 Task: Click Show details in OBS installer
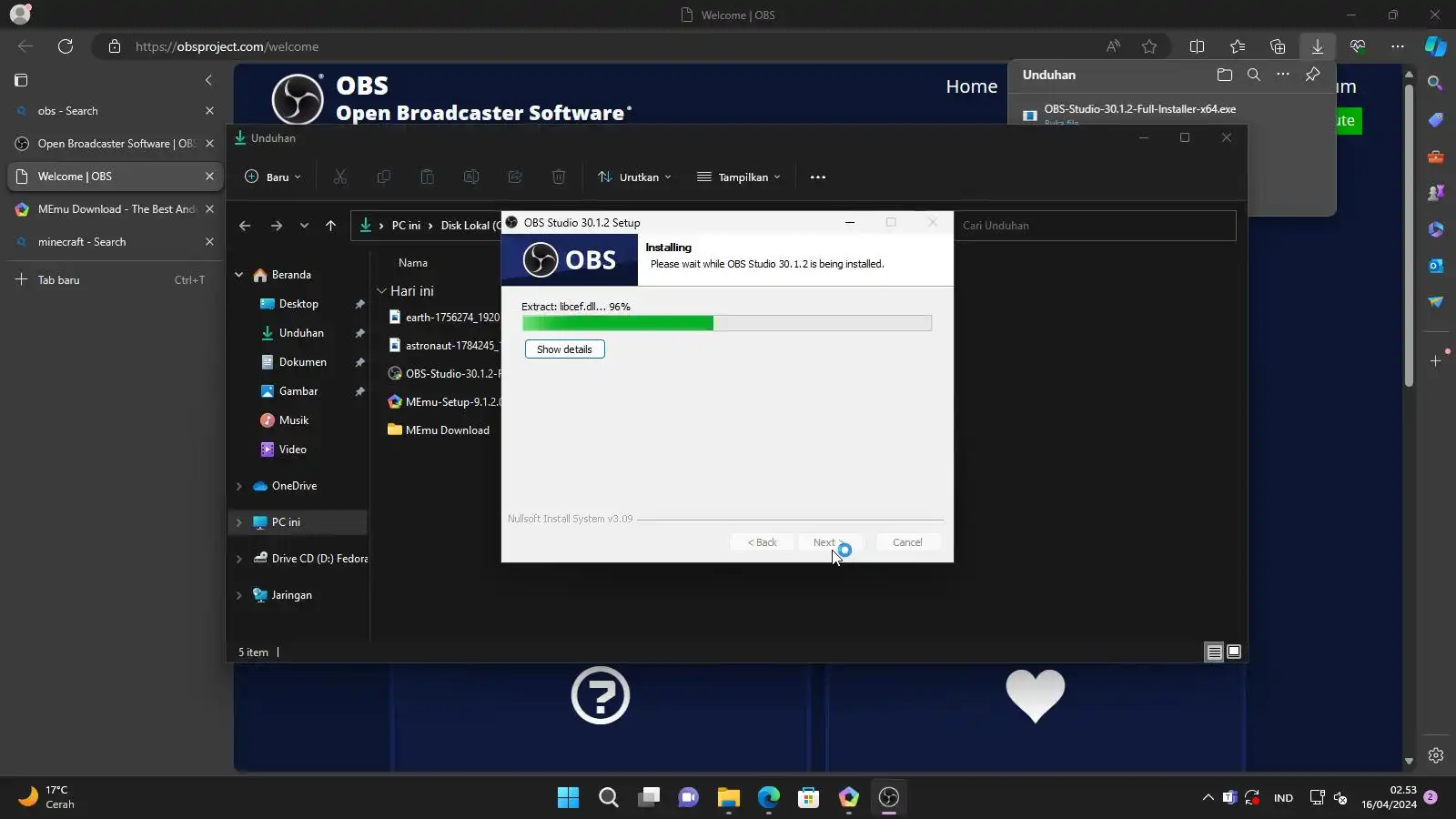[x=564, y=349]
